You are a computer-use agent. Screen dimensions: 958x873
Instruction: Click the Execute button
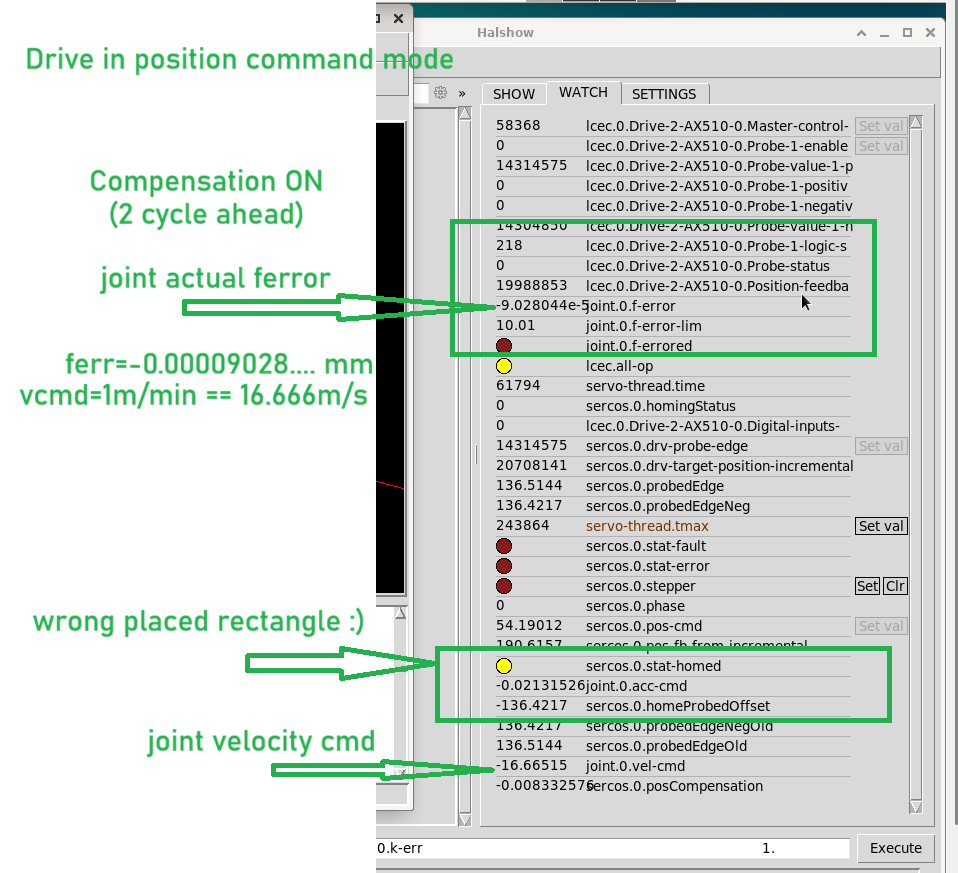click(x=895, y=848)
